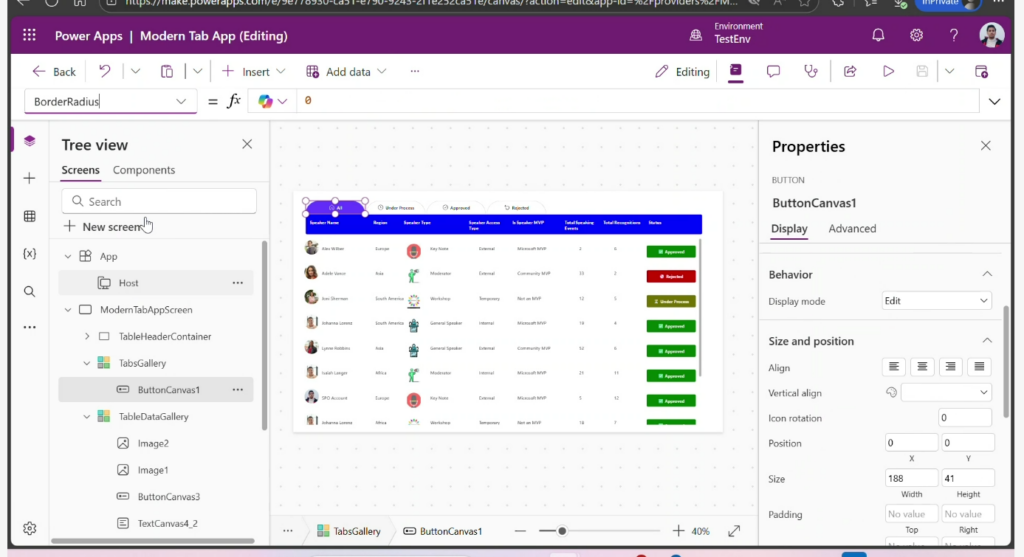Open the Data icon in the left rail
The width and height of the screenshot is (1024, 557).
click(29, 216)
